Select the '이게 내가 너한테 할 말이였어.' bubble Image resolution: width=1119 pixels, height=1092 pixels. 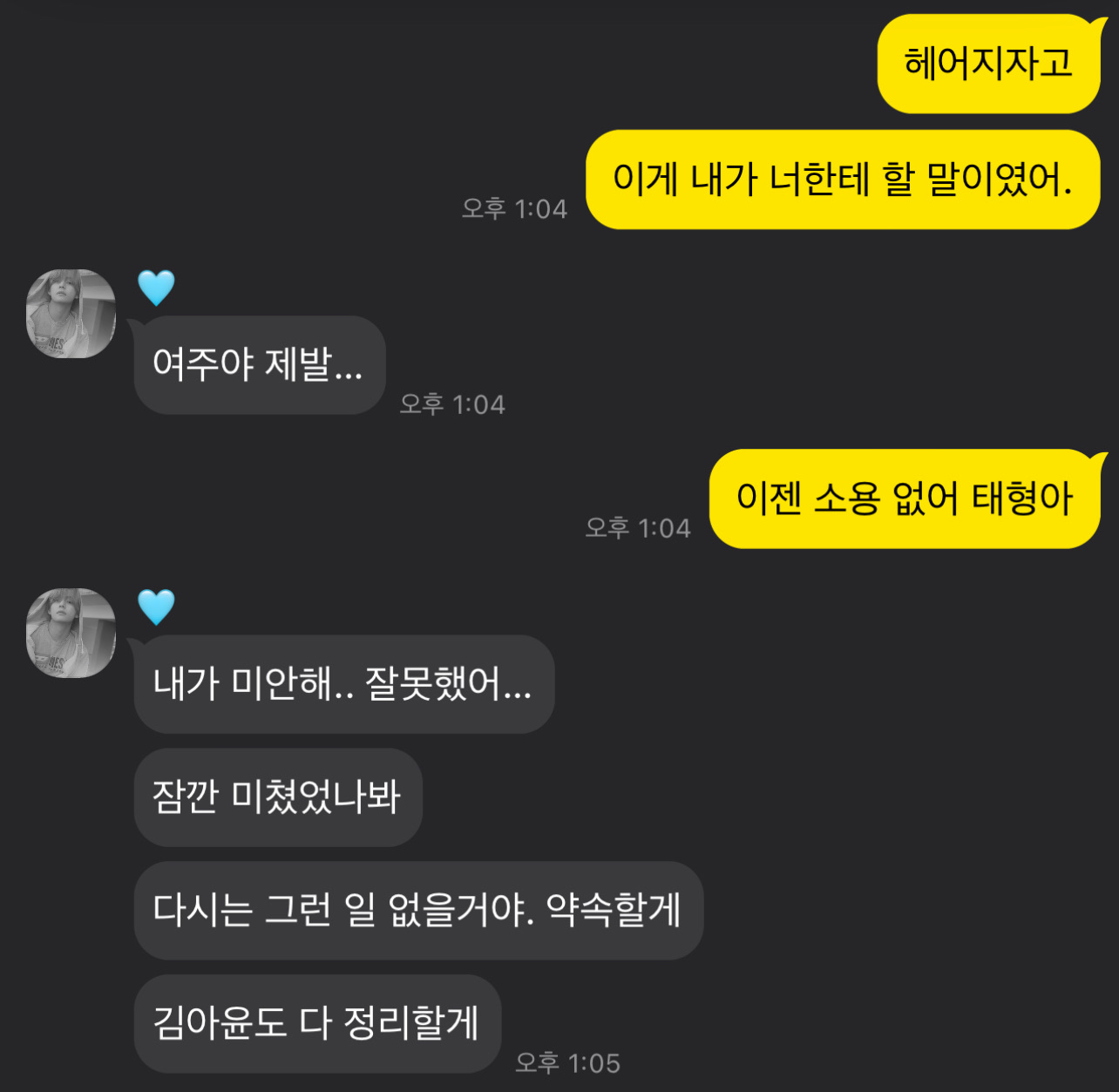click(x=843, y=180)
